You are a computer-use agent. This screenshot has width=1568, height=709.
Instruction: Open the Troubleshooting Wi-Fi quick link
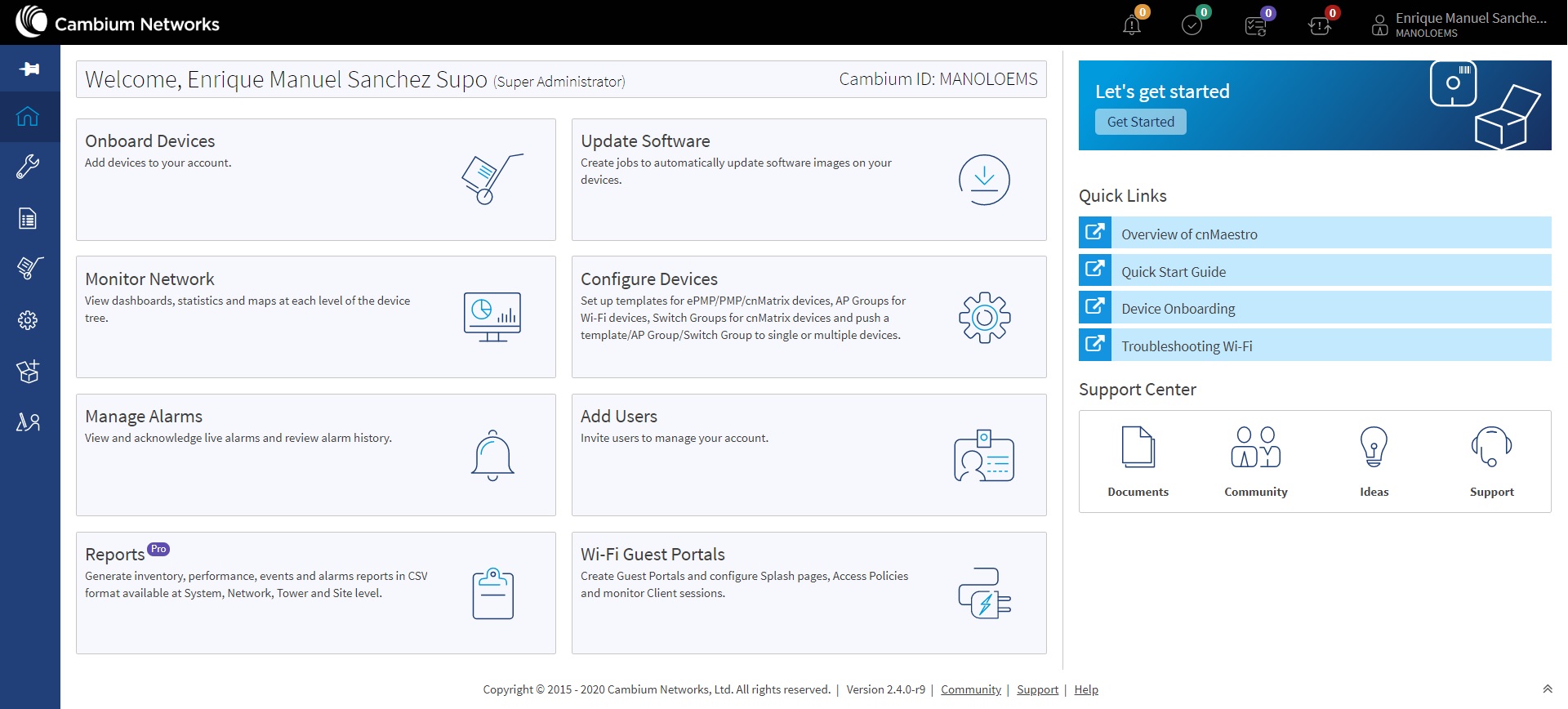1315,344
